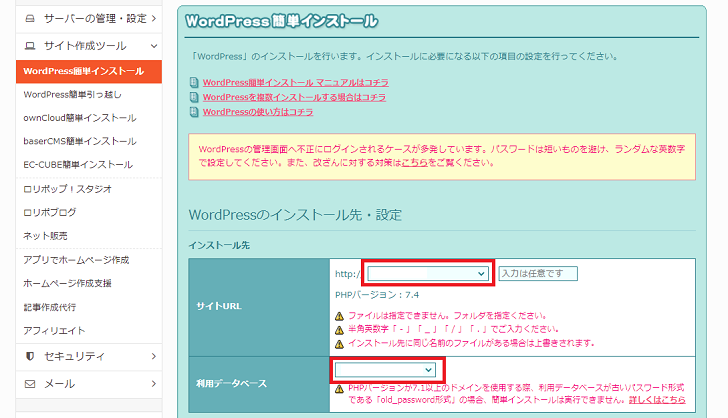Viewport: 728px width, 418px height.
Task: Click the セキュリティ menu label
Action: click(74, 356)
